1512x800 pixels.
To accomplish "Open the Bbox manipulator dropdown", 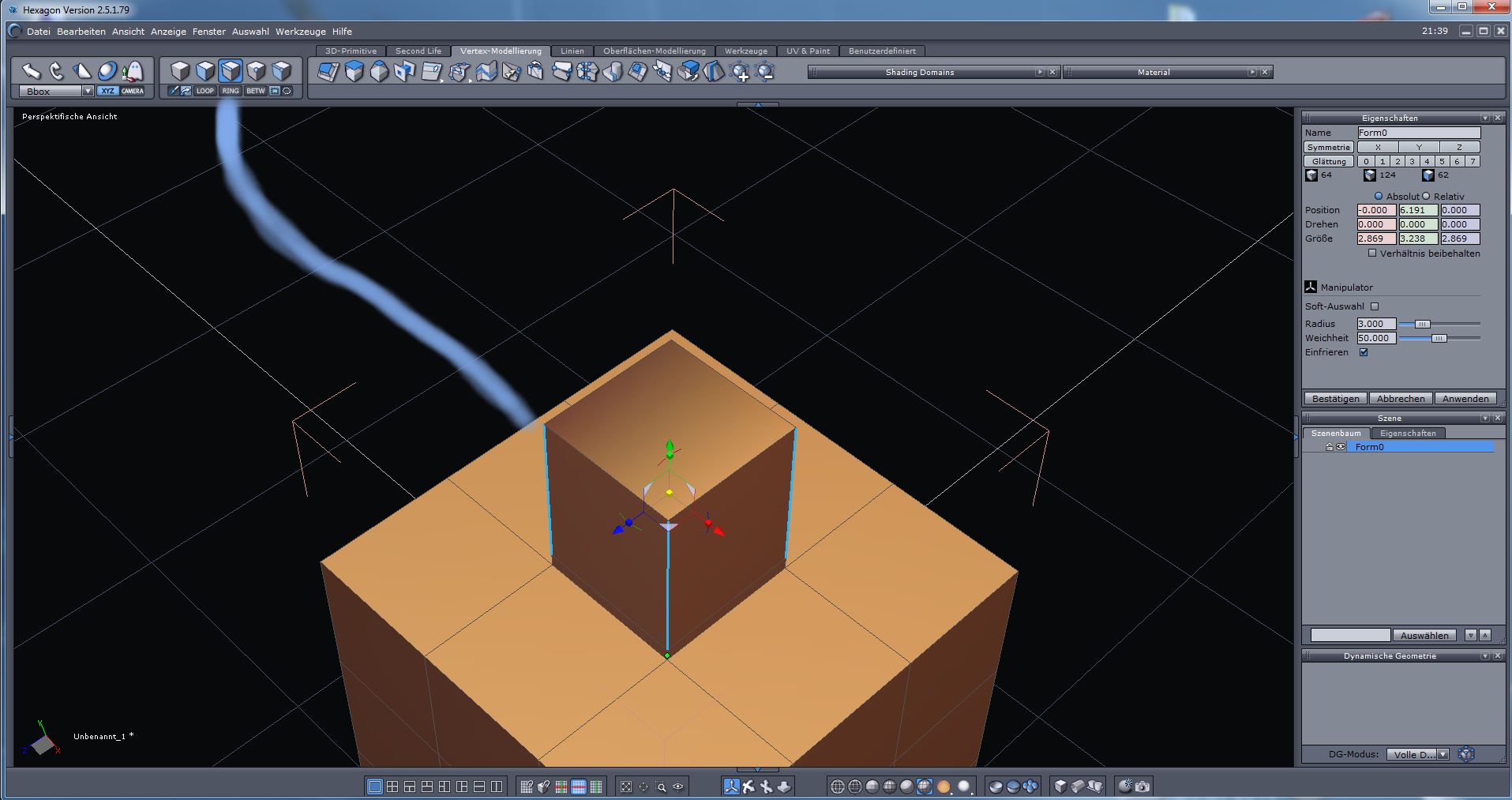I will 88,92.
